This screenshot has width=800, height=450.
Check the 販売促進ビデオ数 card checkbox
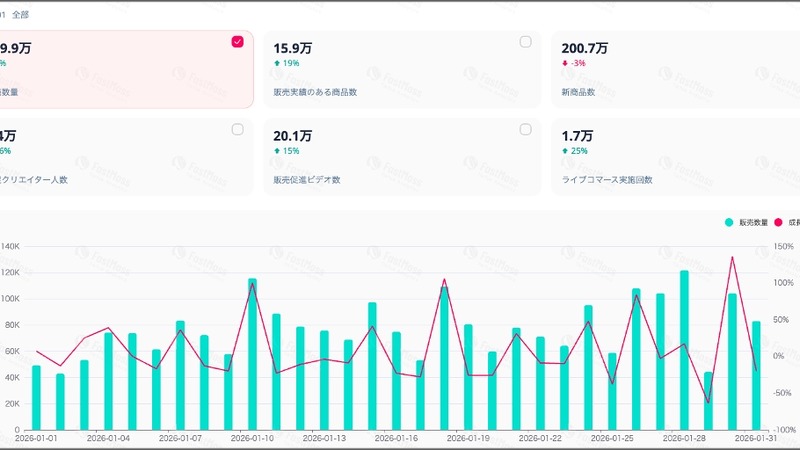point(526,129)
